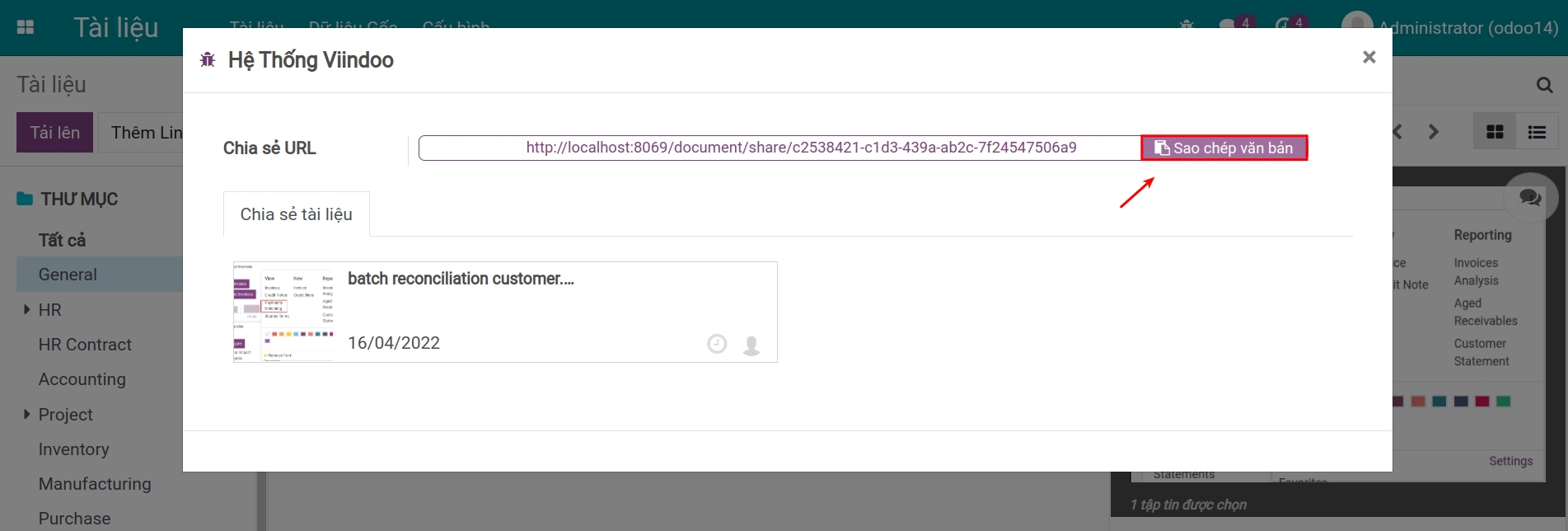This screenshot has height=531, width=1568.
Task: Open batch reconciliation document thumbnail
Action: tap(283, 312)
